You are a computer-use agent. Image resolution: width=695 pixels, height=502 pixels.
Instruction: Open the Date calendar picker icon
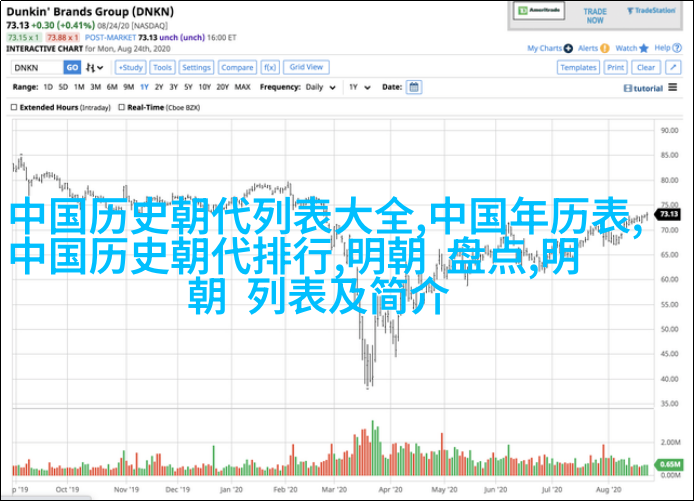414,87
